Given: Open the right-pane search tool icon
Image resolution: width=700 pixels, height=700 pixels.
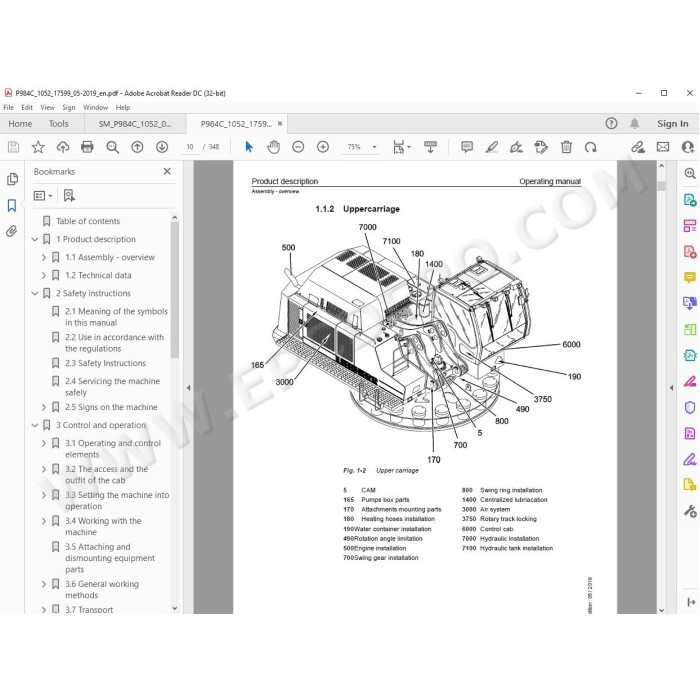Looking at the screenshot, I should tap(690, 174).
